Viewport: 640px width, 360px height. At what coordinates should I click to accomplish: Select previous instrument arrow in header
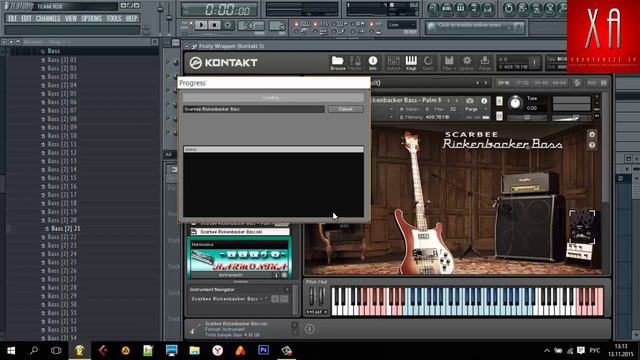448,100
